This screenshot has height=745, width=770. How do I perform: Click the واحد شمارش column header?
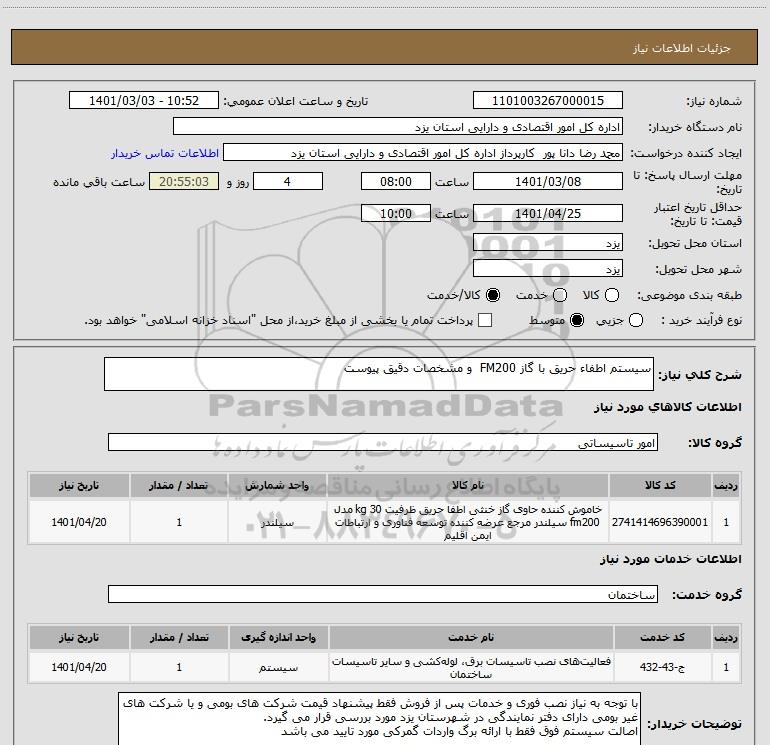coord(277,485)
